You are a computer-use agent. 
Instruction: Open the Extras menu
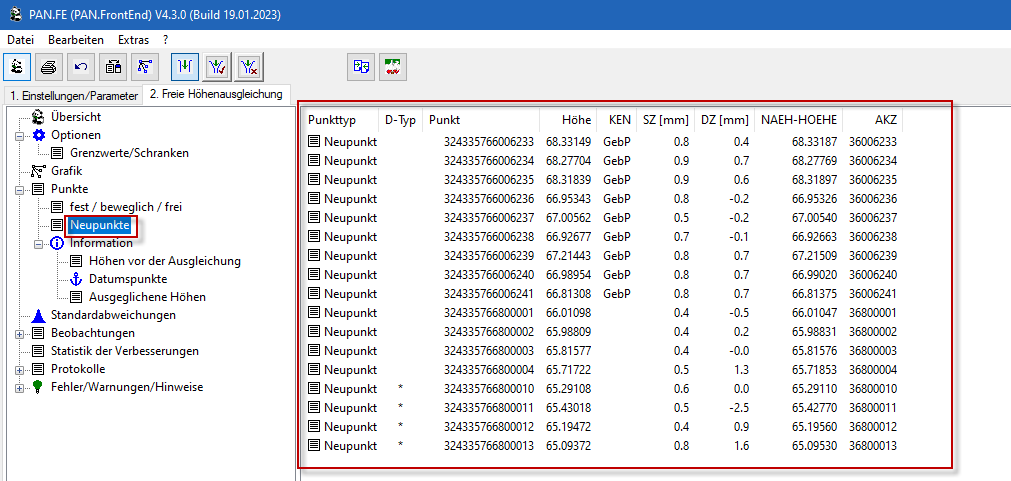point(133,39)
